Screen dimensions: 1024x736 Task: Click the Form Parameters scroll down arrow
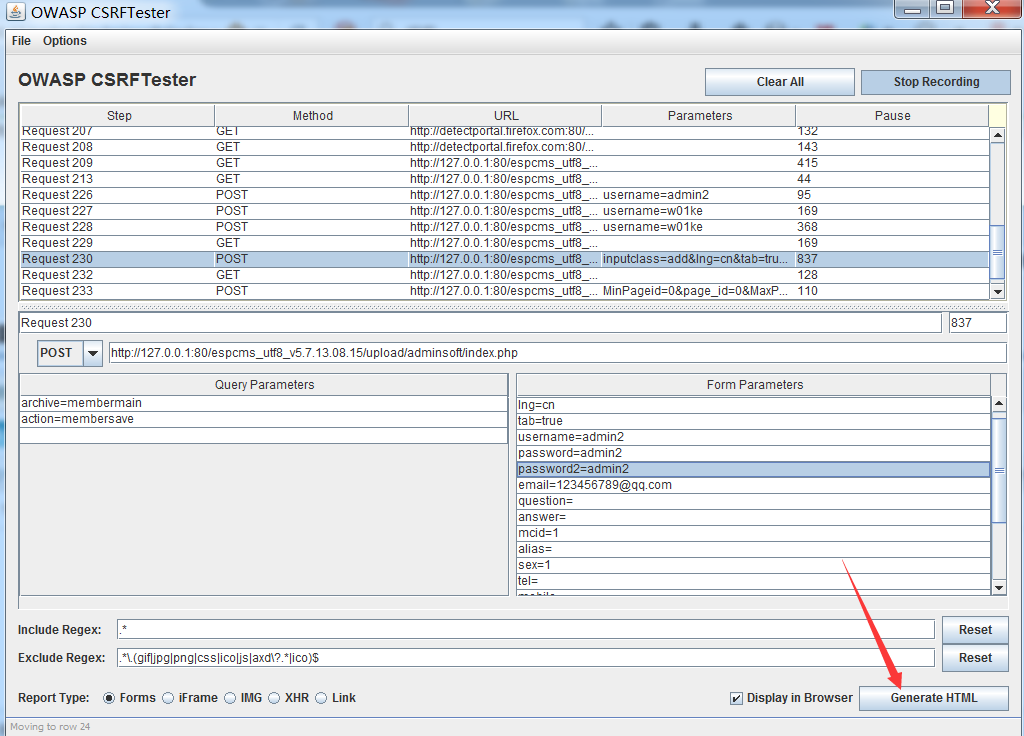point(999,588)
